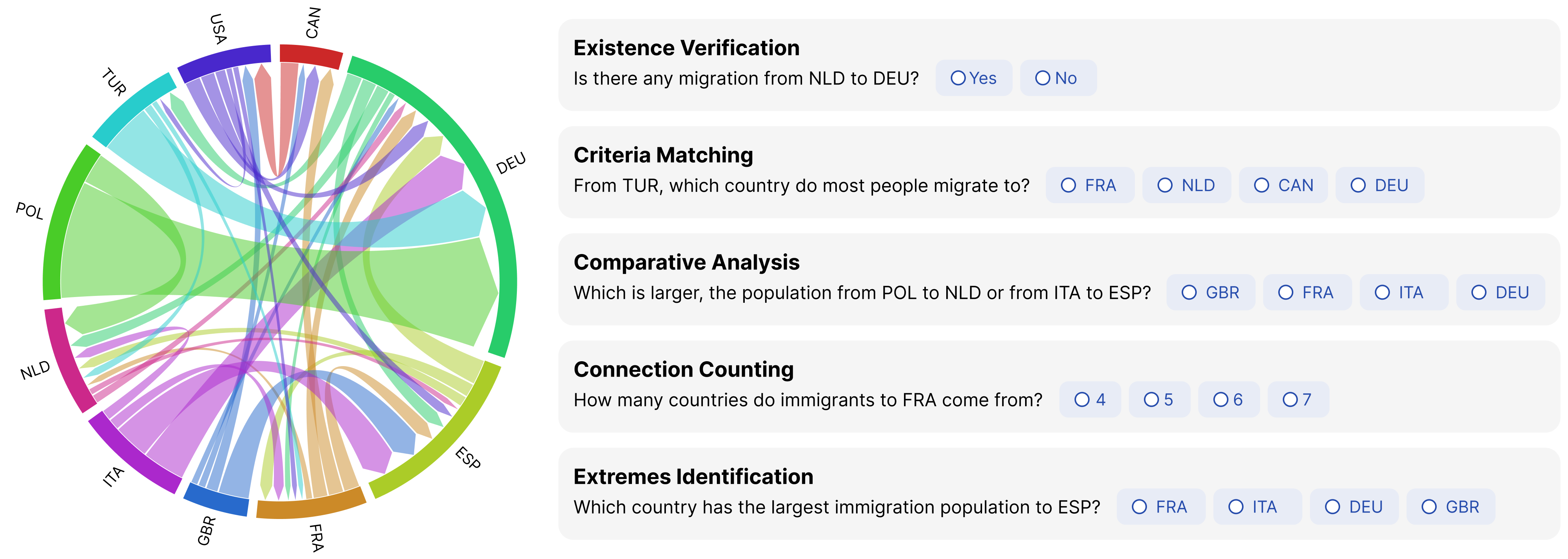
Task: Choose FRA as TUR's top migration destination
Action: coord(1089,185)
